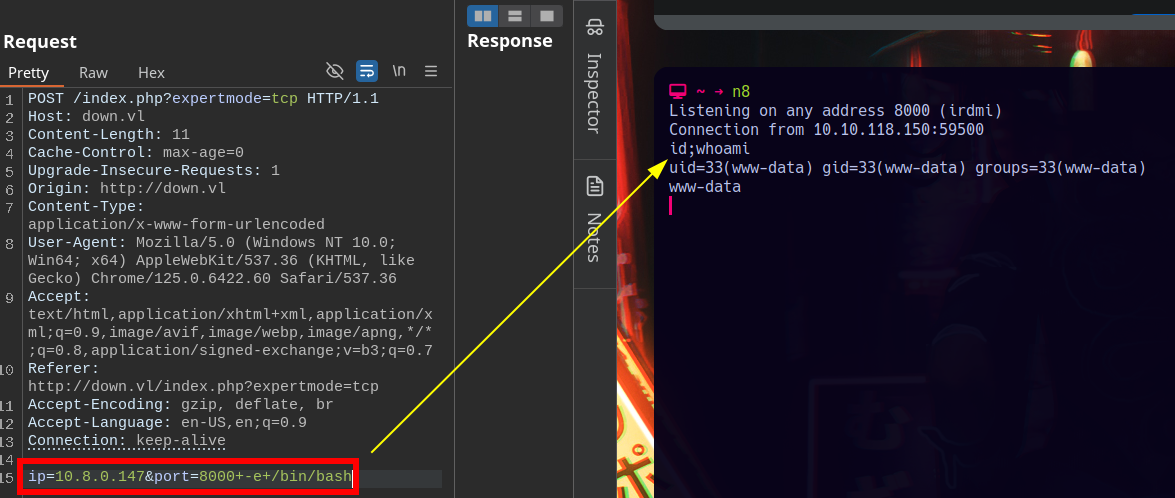The image size is (1175, 498).
Task: Click the id;whoami command line
Action: (x=710, y=149)
